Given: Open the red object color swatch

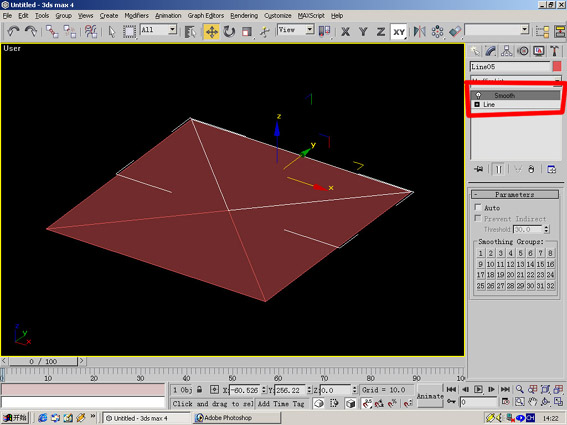Looking at the screenshot, I should coord(557,67).
